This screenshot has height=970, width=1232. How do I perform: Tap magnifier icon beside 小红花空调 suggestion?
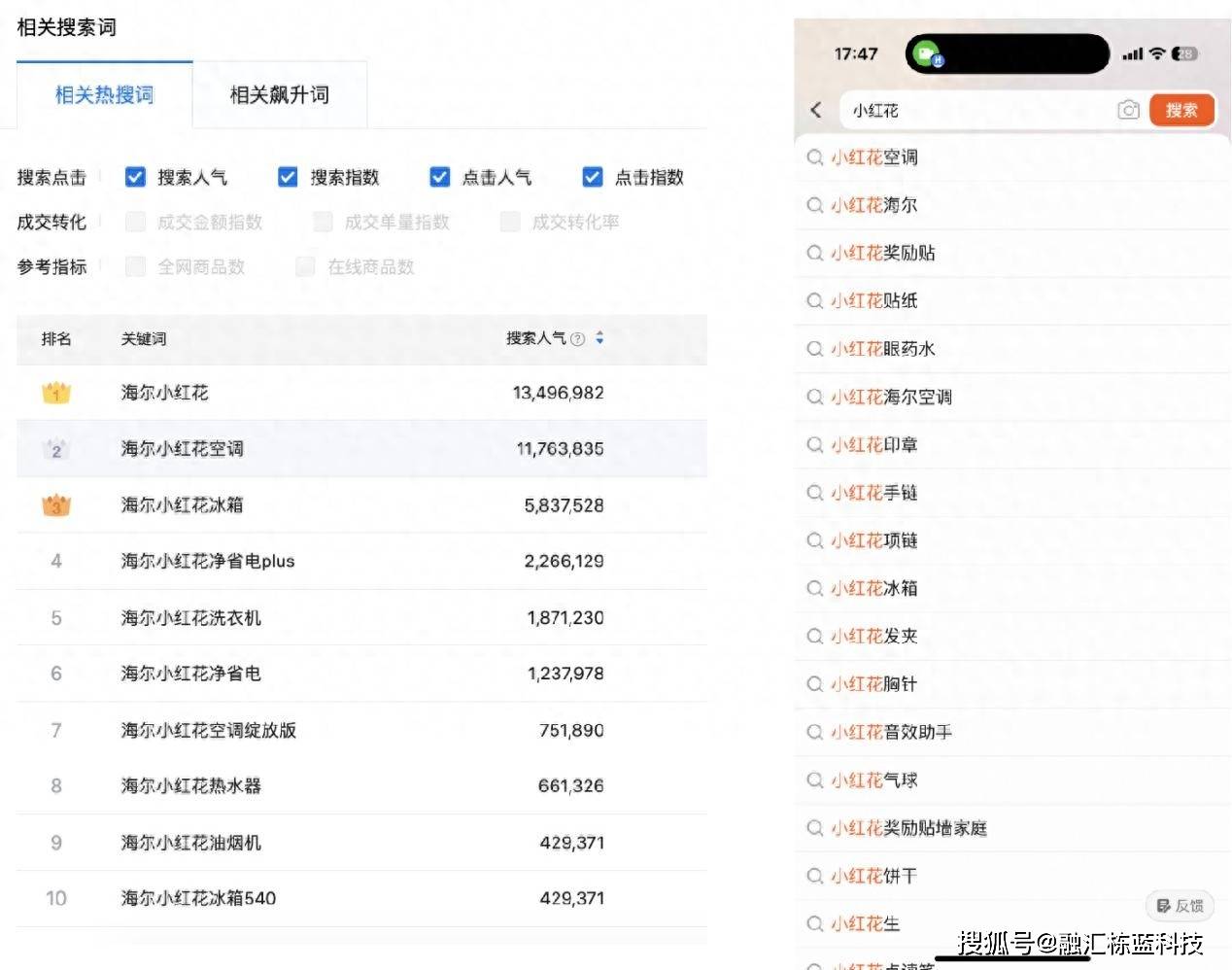[x=815, y=157]
